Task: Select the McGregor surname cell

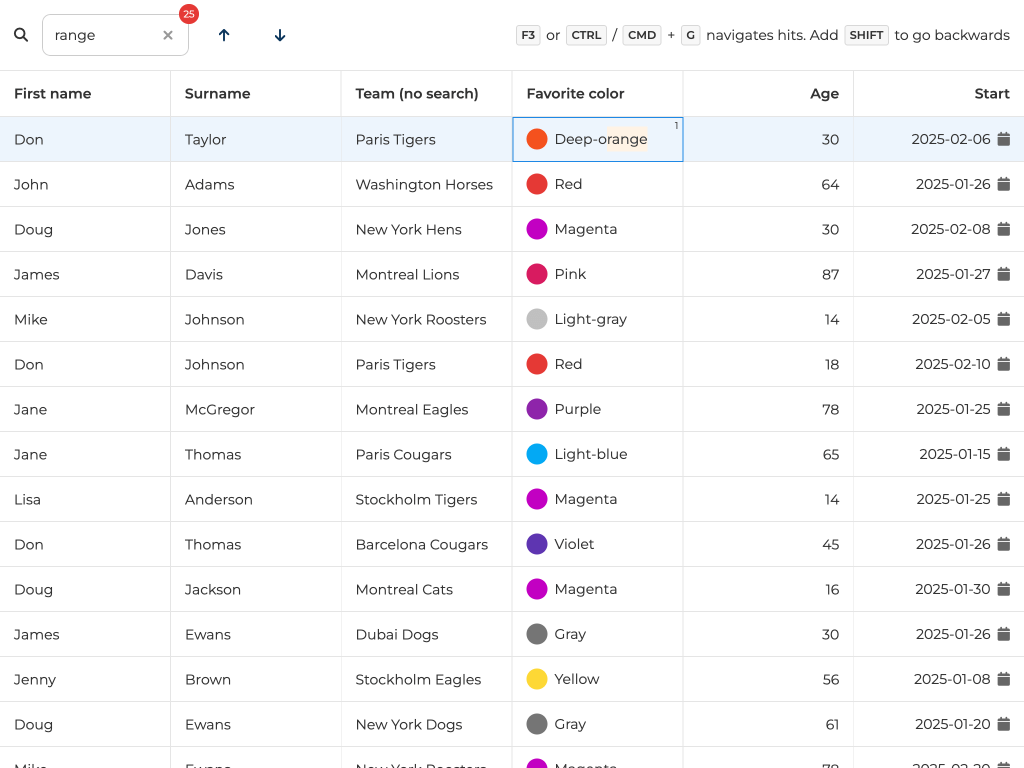Action: 220,409
